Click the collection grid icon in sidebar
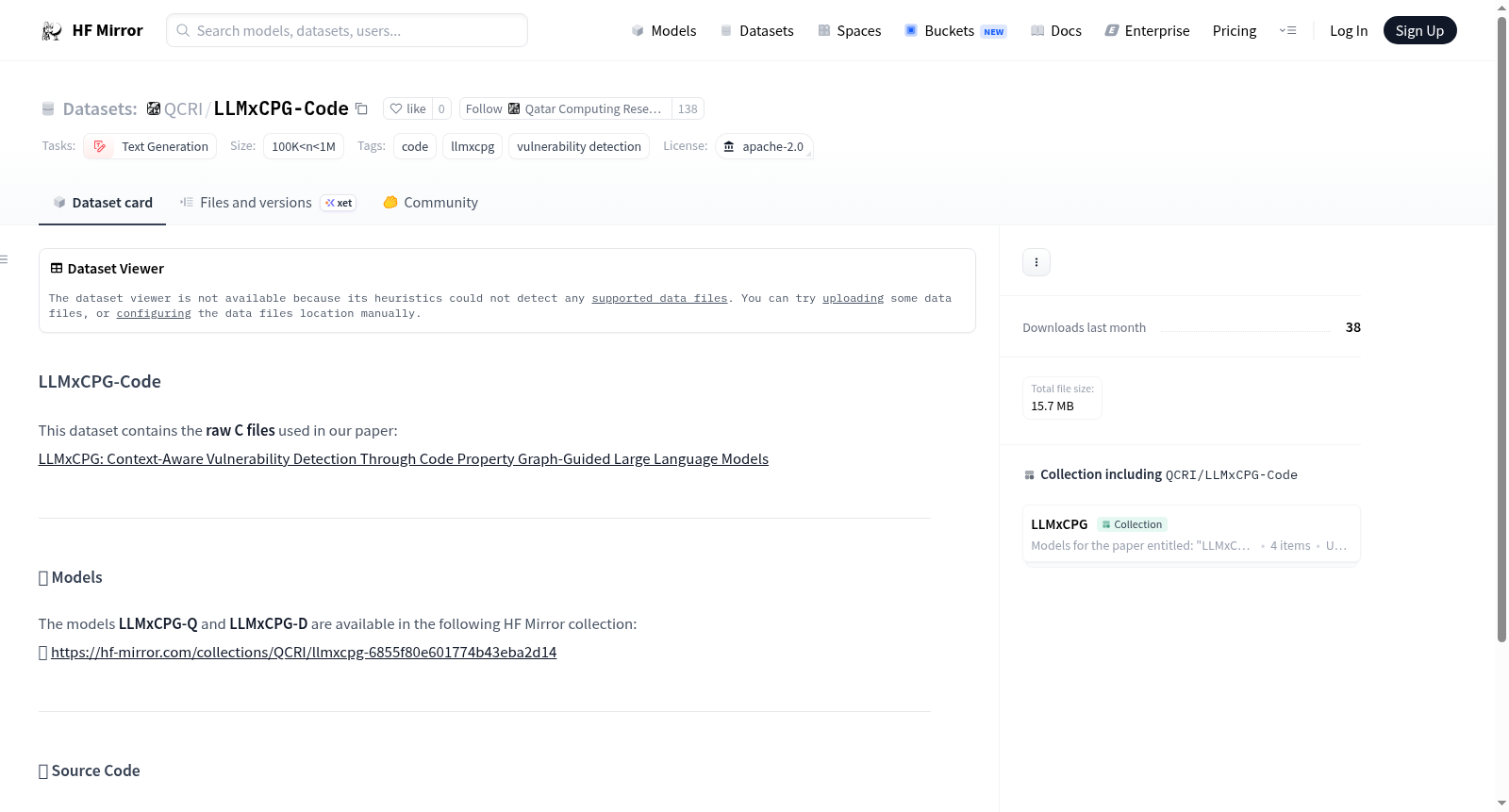Image resolution: width=1509 pixels, height=812 pixels. [1029, 475]
